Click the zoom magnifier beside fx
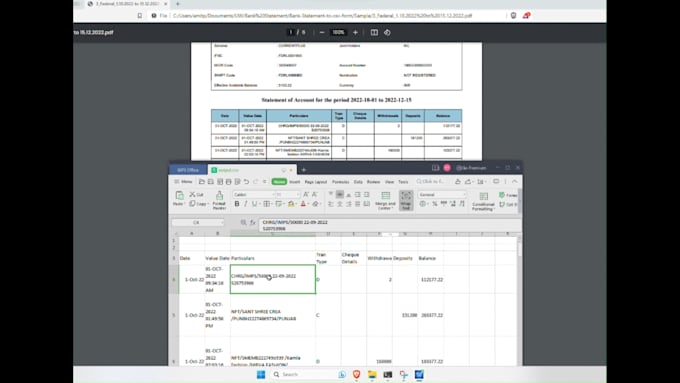 click(x=243, y=223)
